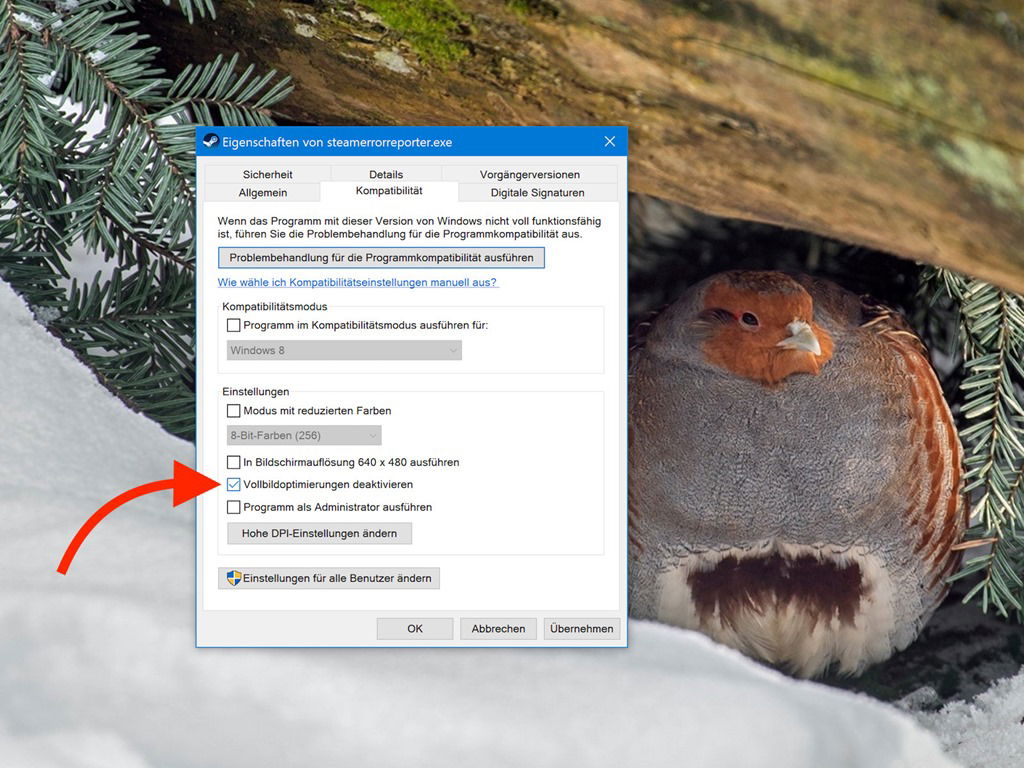Close the Eigenschaften dialog
This screenshot has width=1024, height=768.
tap(609, 142)
